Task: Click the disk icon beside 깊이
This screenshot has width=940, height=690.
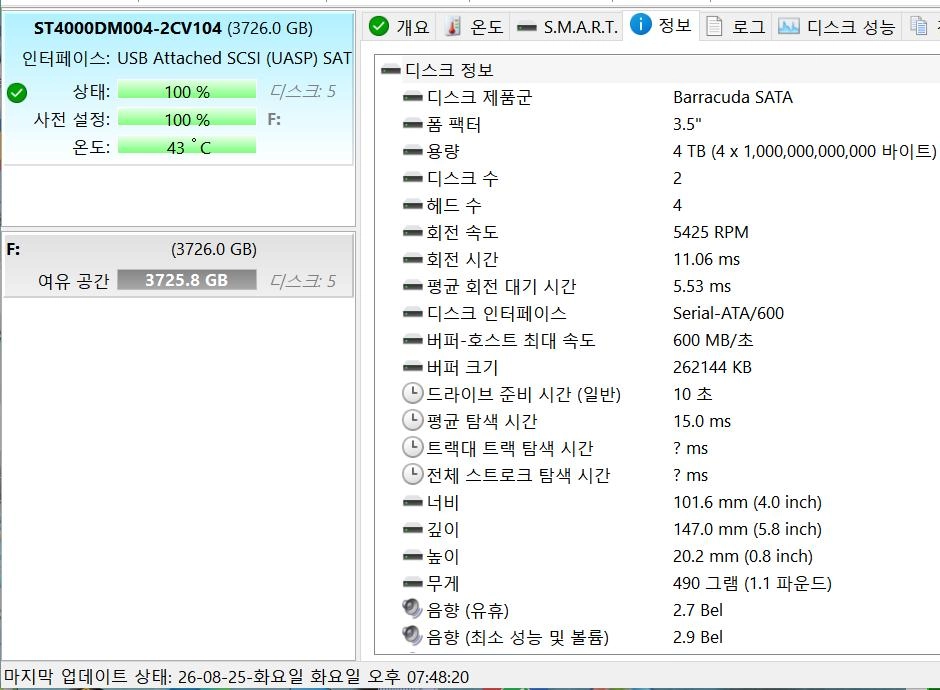Action: tap(412, 529)
